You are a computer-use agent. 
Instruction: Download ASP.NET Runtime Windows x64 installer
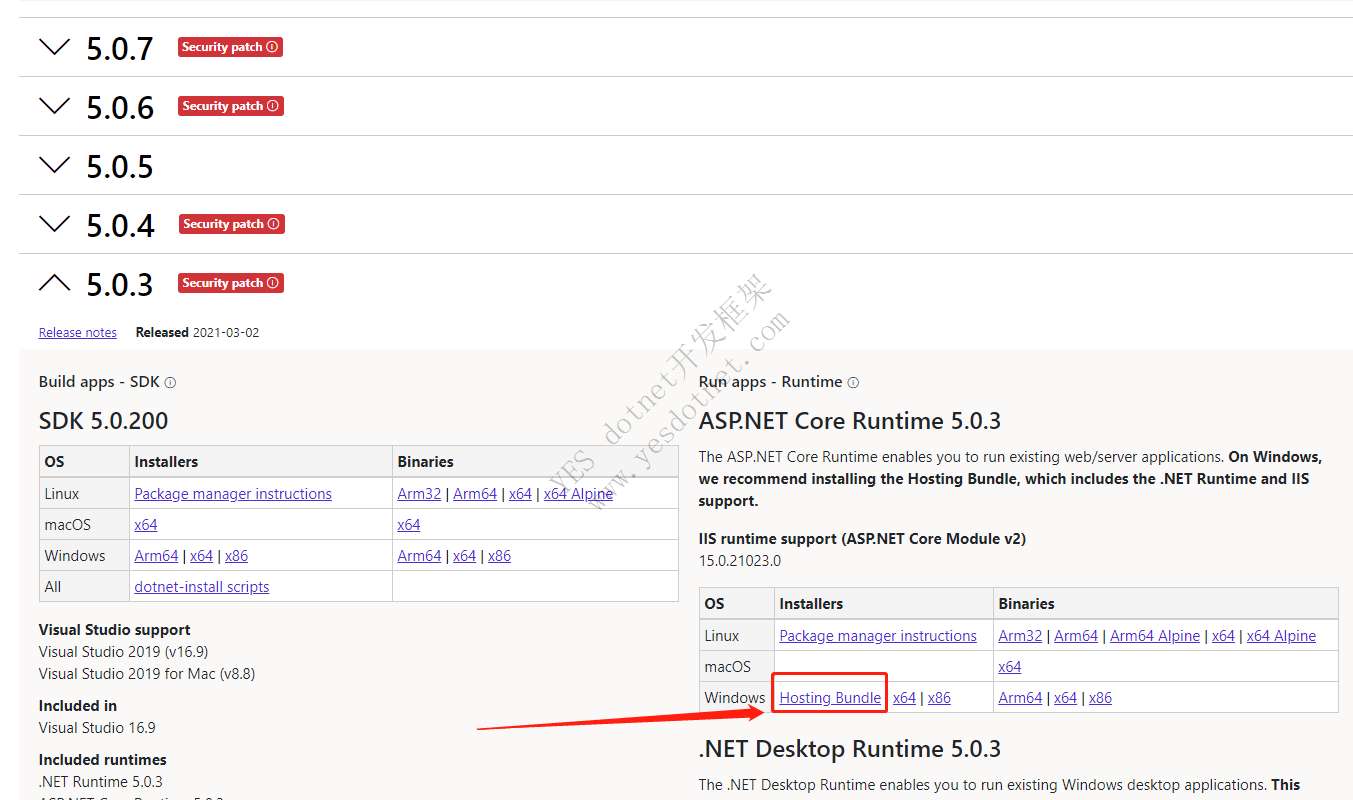[x=905, y=698]
